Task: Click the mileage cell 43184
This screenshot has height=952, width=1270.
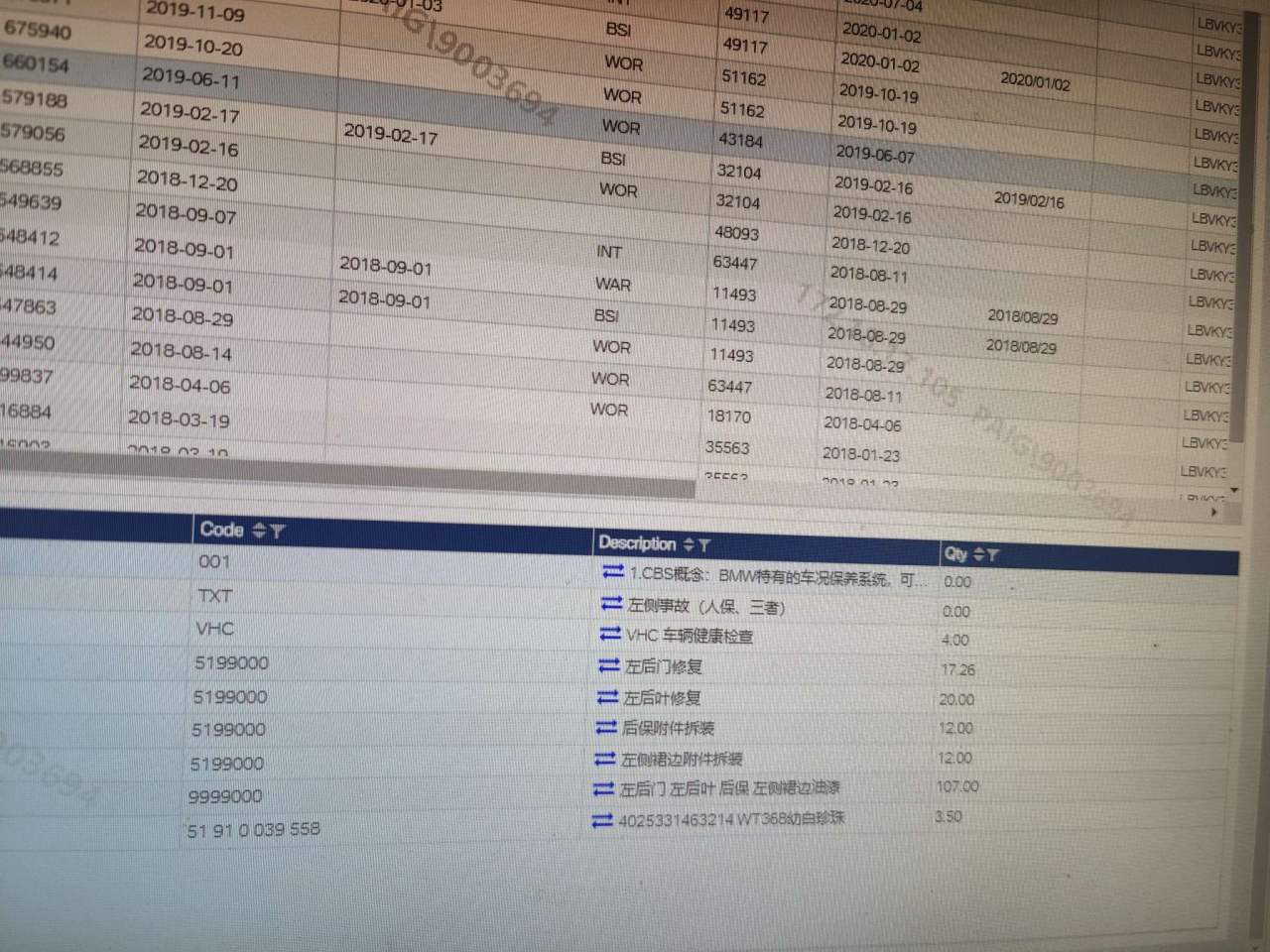Action: click(741, 140)
